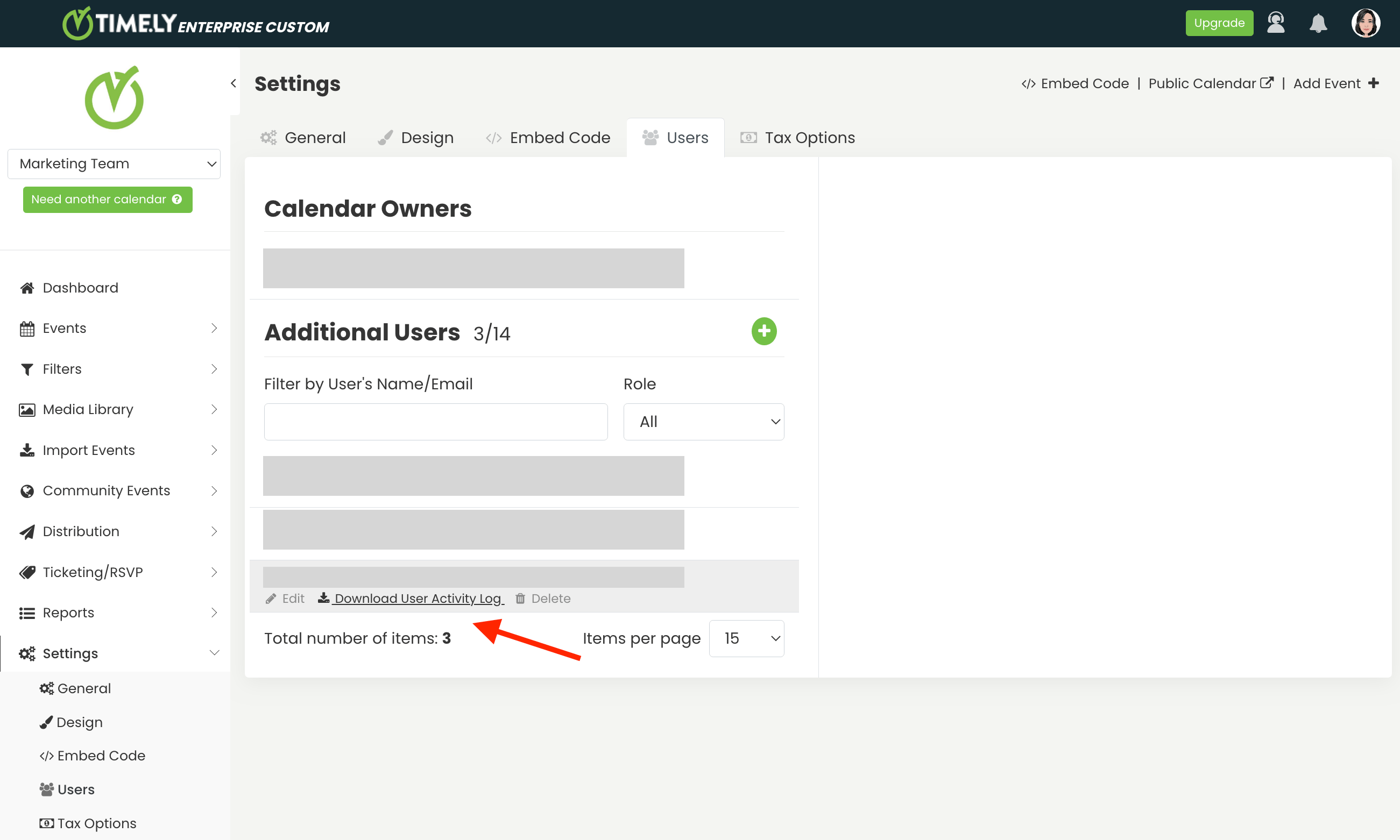Collapse the Settings submenu chevron
This screenshot has height=840, width=1400.
pos(214,653)
